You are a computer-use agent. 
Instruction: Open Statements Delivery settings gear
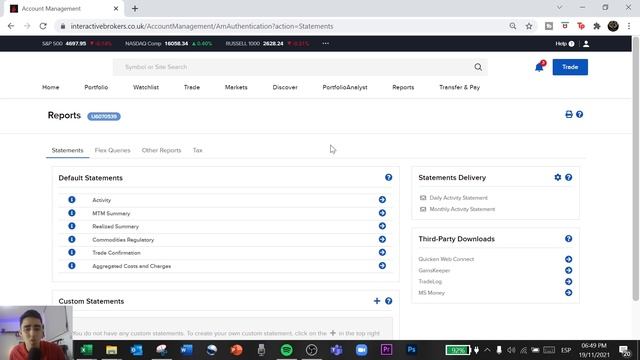point(558,177)
